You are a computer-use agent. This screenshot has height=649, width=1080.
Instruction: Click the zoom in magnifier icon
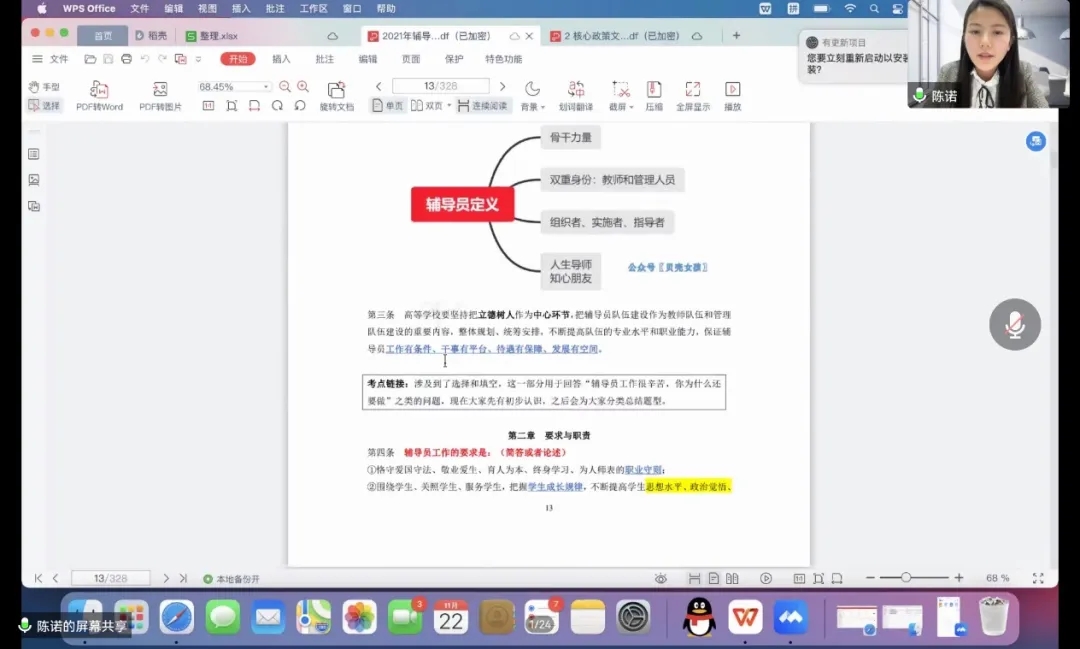(303, 87)
